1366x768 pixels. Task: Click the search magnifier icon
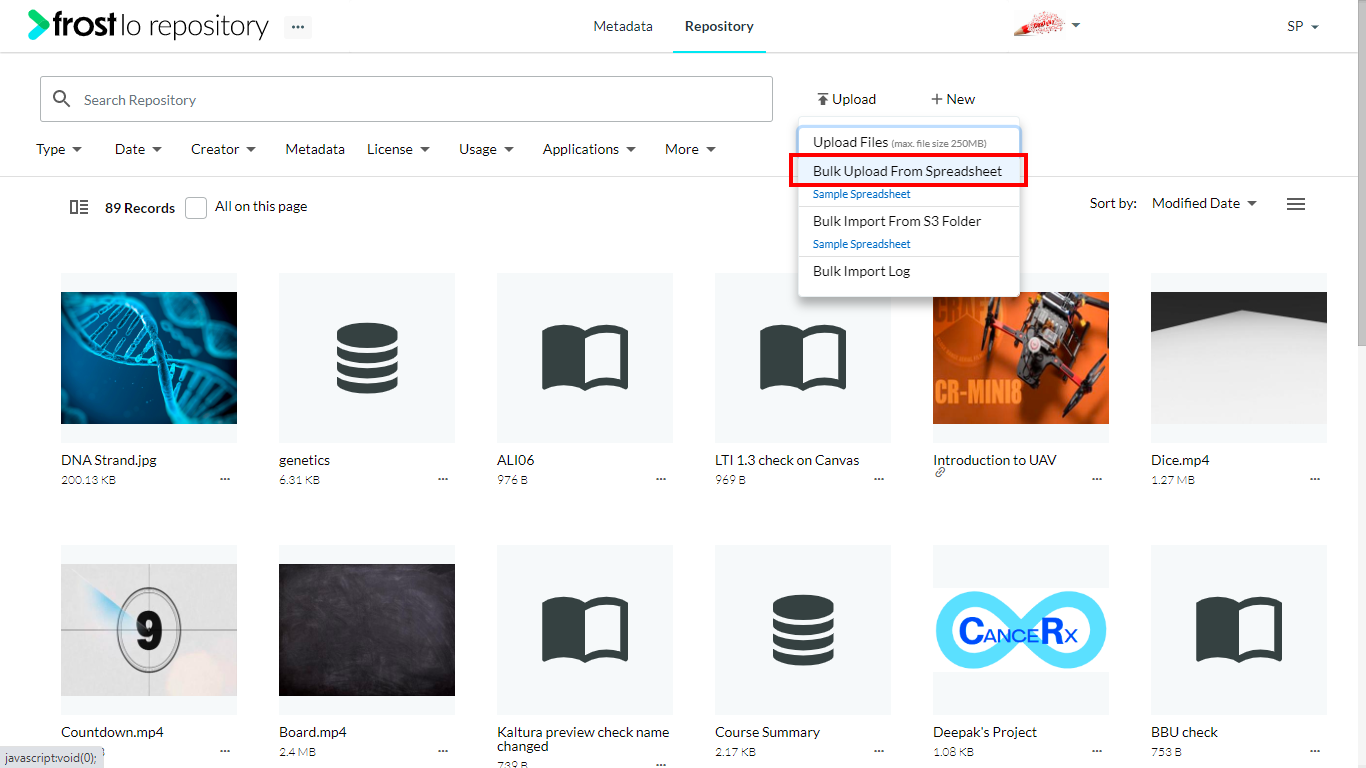tap(62, 99)
